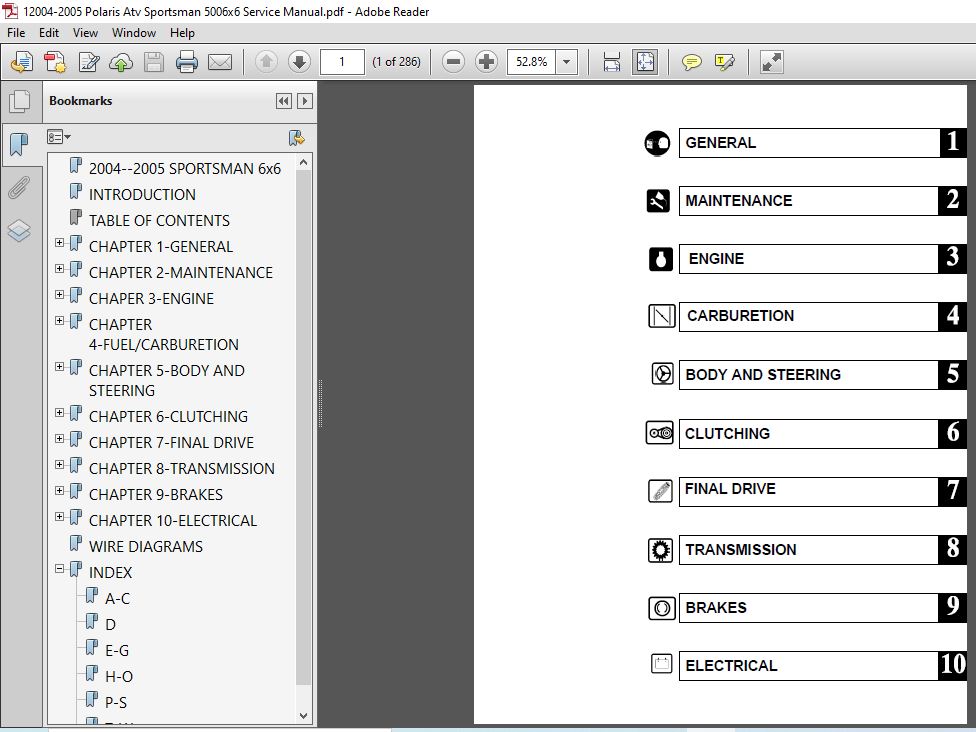Go to previous page with up arrow
976x732 pixels.
pos(266,62)
